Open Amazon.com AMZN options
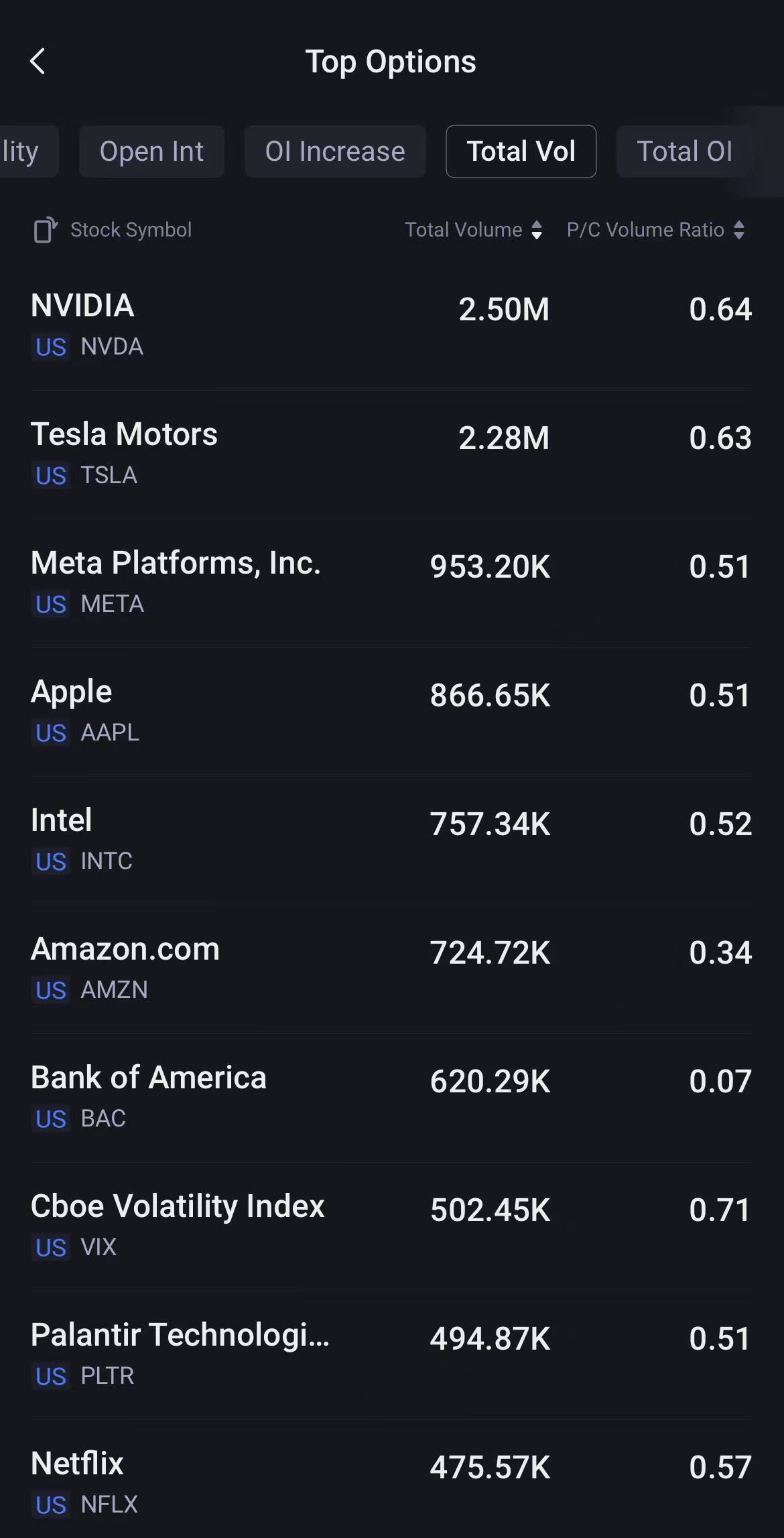Screen dimensions: 784x1538 coord(391,968)
